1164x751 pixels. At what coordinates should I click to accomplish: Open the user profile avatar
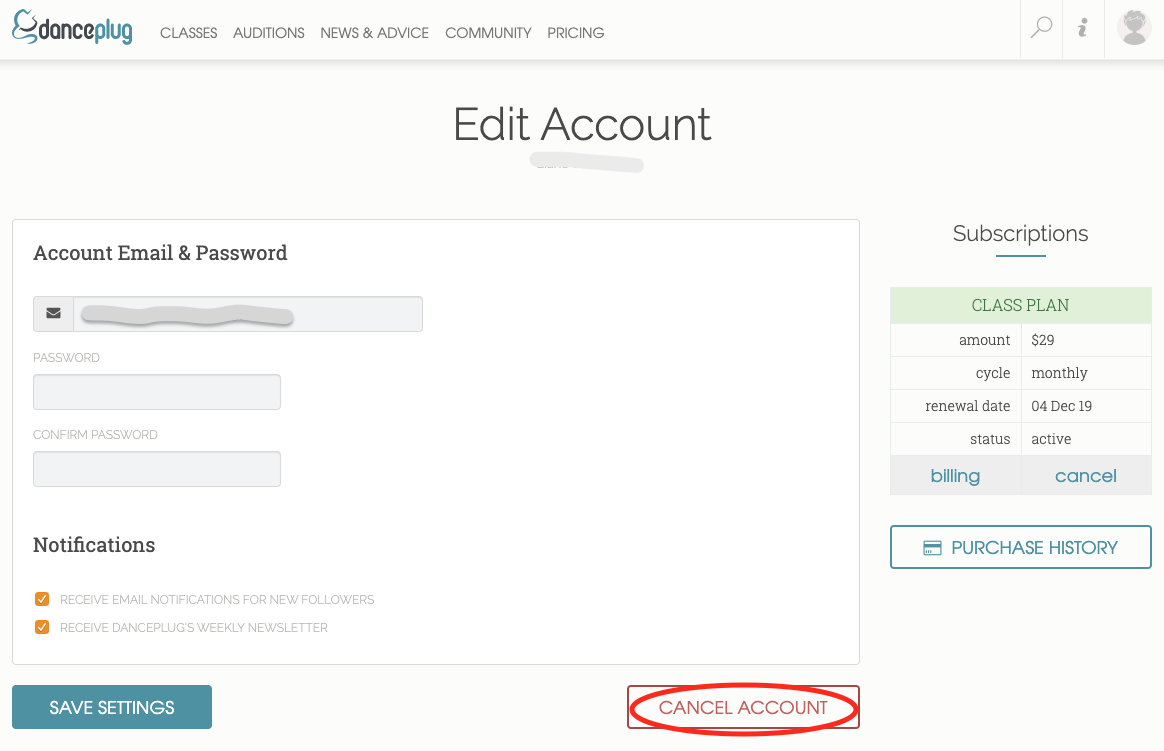1134,28
